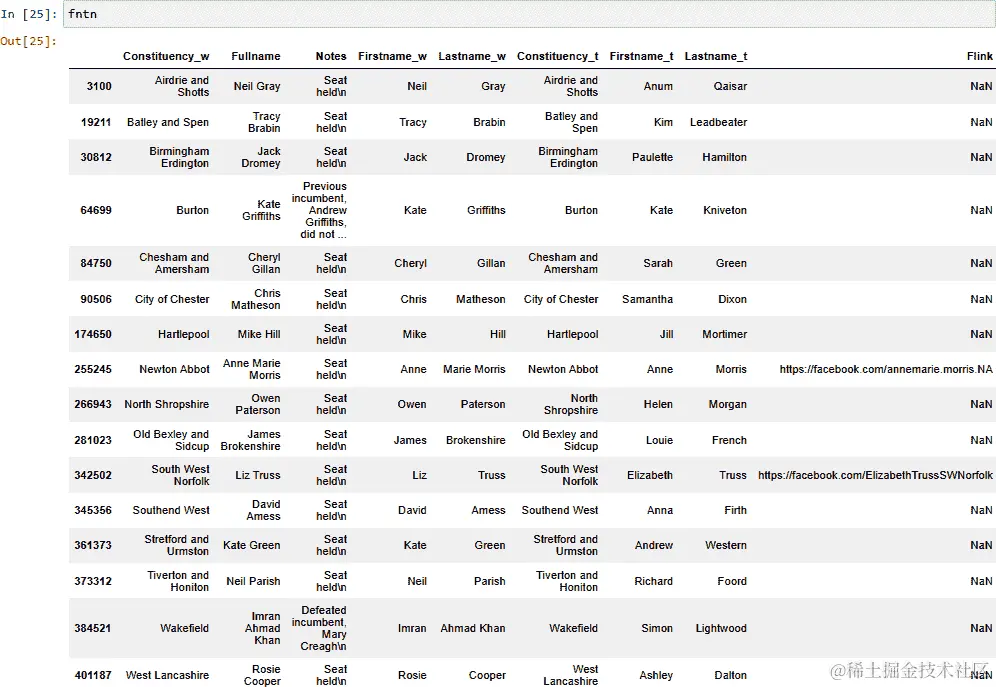Click Lastname_w cell Brokenshire
This screenshot has width=996, height=687.
coord(476,440)
